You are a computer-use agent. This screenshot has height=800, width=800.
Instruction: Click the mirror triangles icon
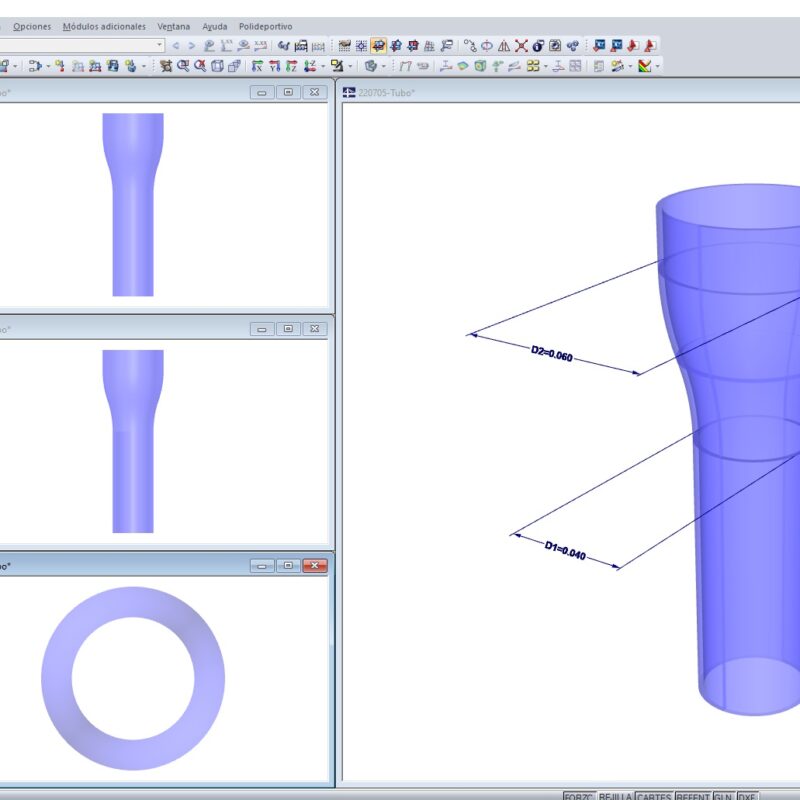click(x=504, y=46)
